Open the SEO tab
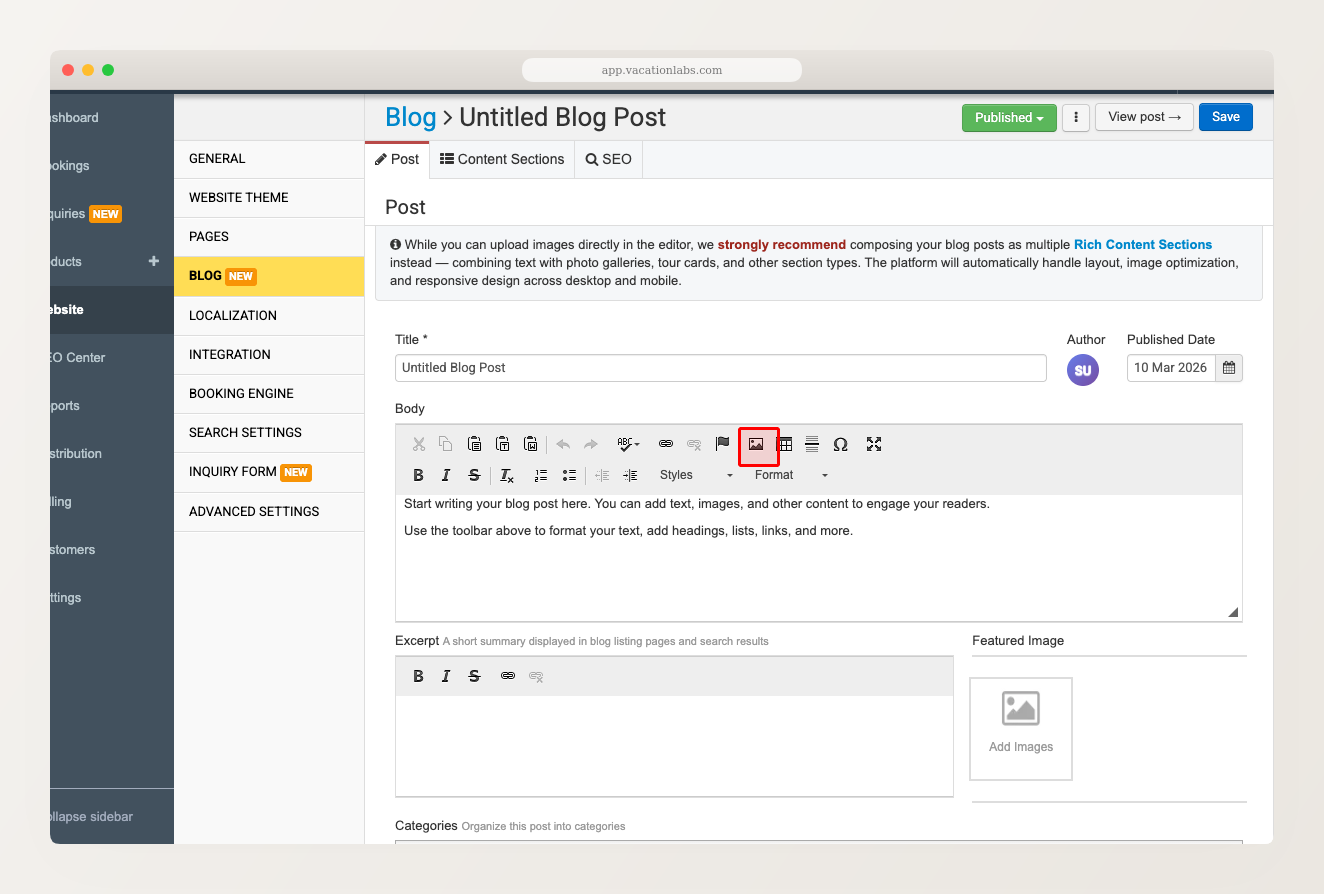1324x894 pixels. (x=608, y=159)
